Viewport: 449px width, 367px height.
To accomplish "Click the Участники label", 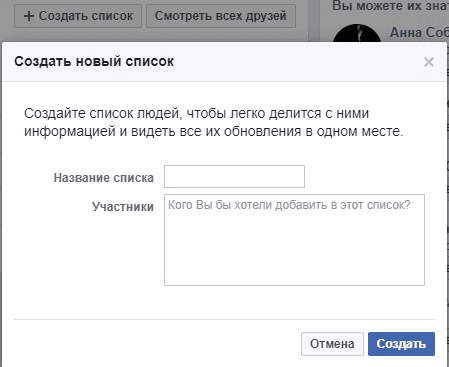I will (123, 207).
